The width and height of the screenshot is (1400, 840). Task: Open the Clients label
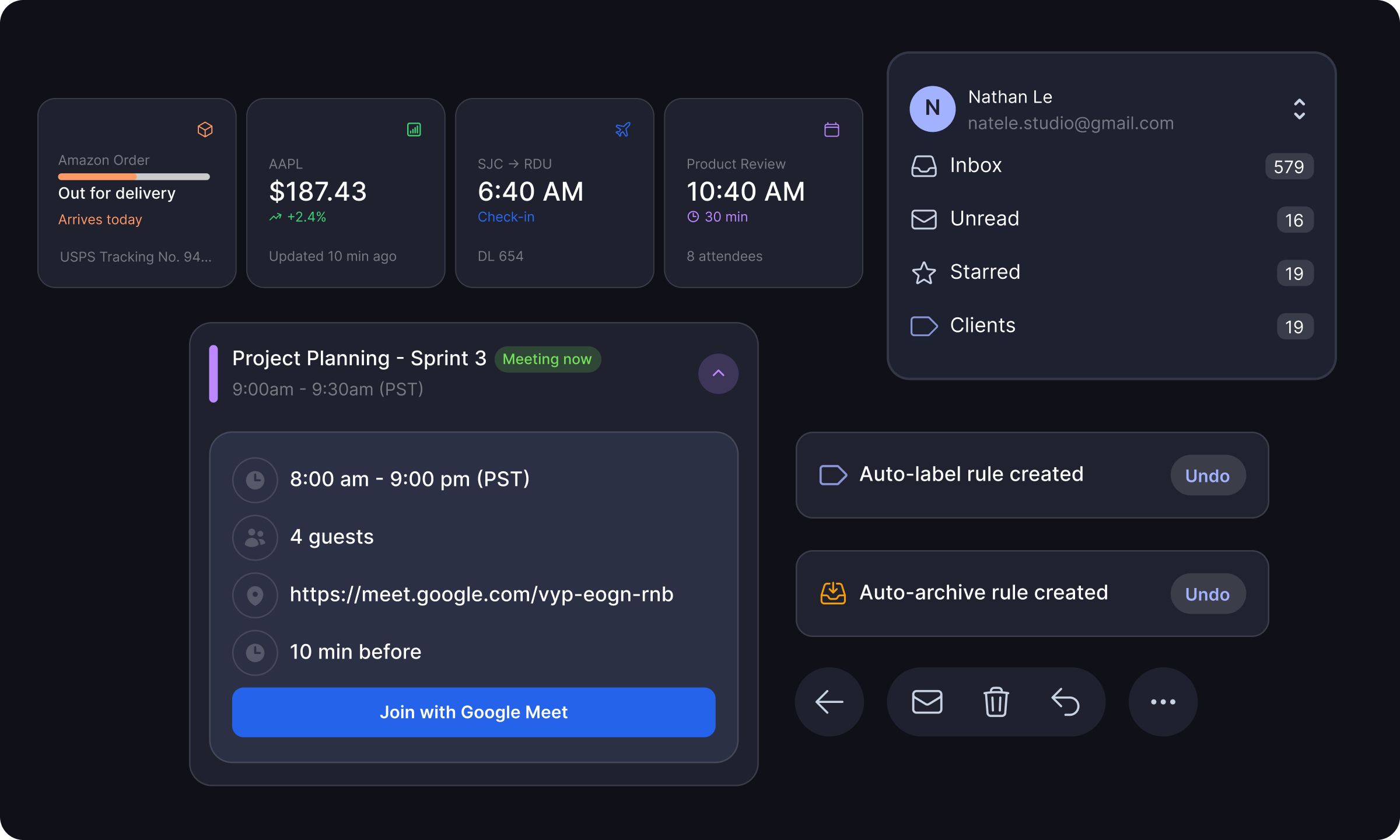[1112, 326]
